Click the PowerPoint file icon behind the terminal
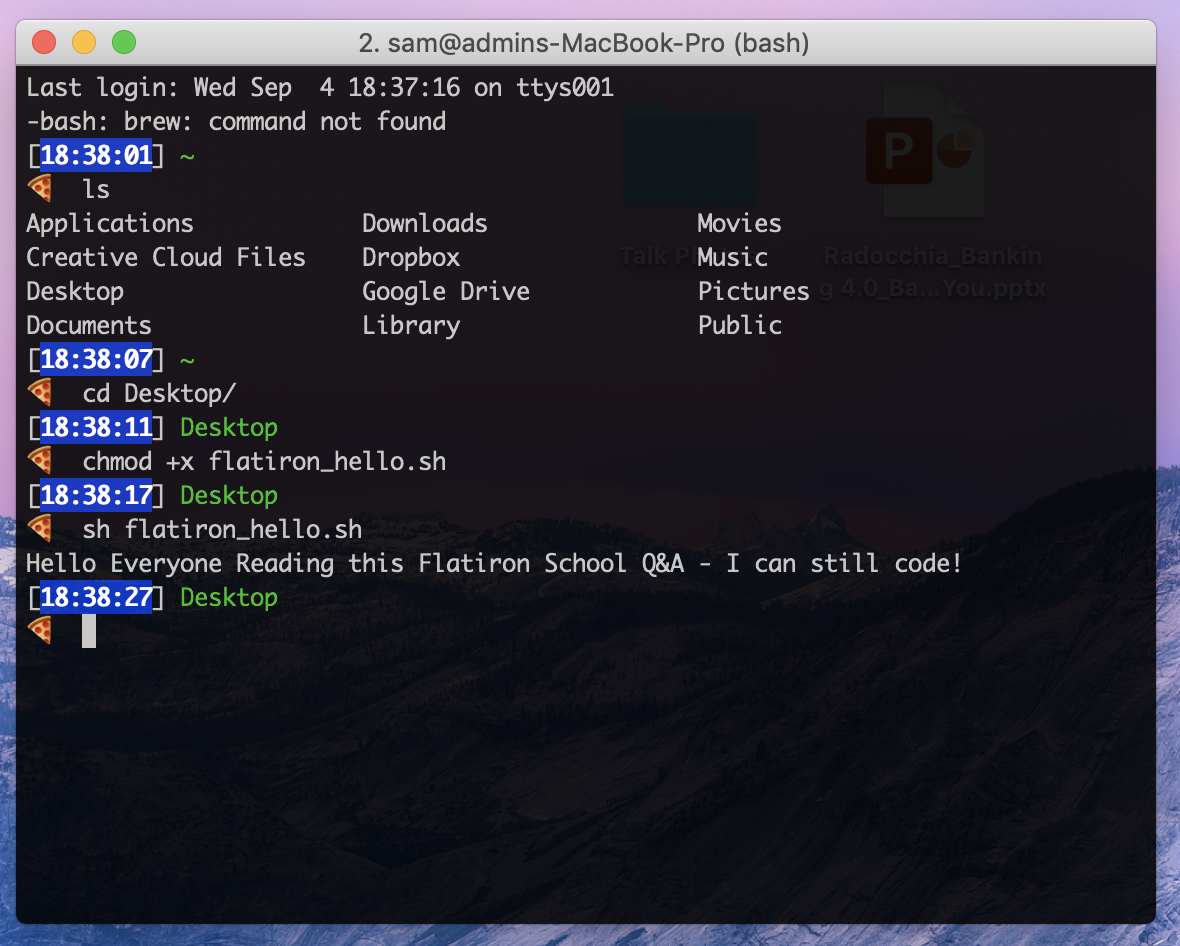 click(925, 151)
